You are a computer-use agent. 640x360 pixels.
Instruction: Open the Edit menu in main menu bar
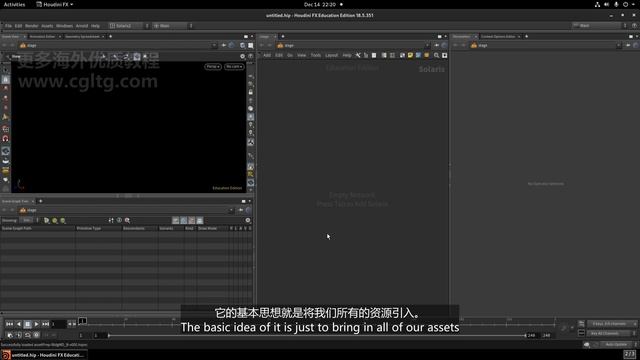point(18,26)
